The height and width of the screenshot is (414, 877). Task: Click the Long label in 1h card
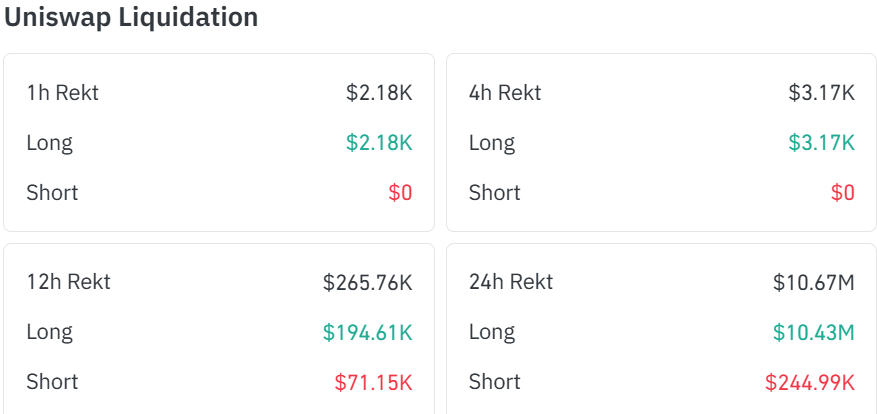click(x=50, y=144)
